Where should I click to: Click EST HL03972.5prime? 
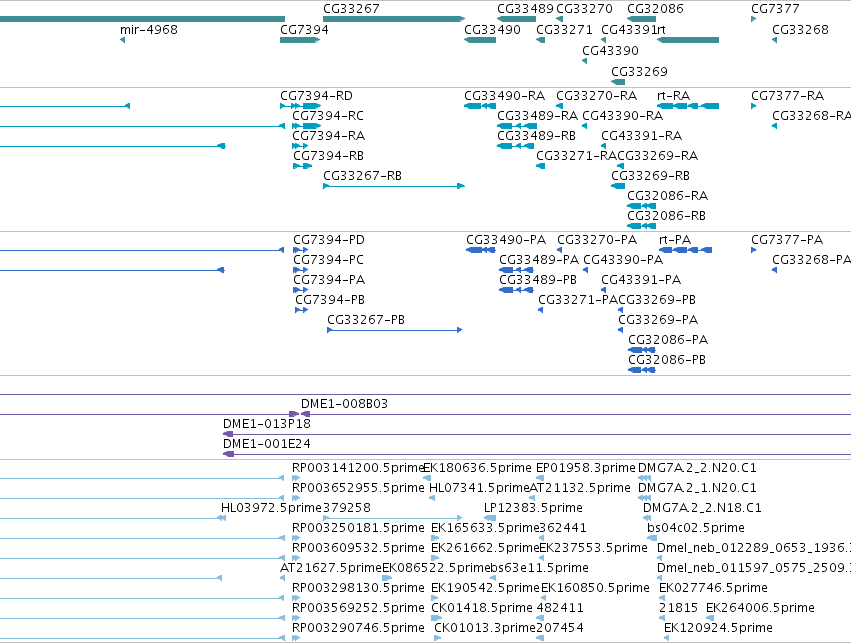click(x=271, y=508)
